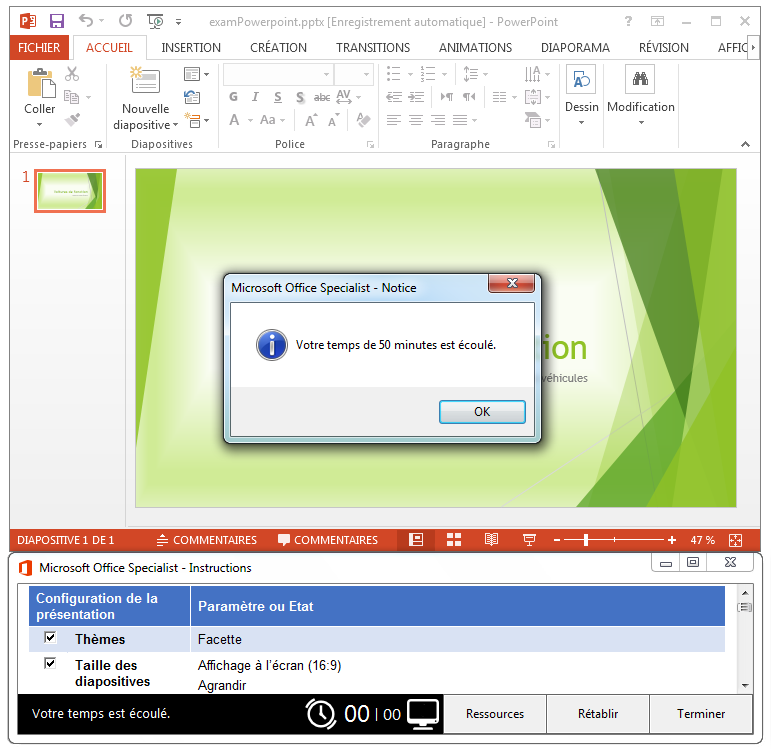The height and width of the screenshot is (755, 771).
Task: Click notes COMMENTAIRES button in status bar
Action: coord(207,540)
